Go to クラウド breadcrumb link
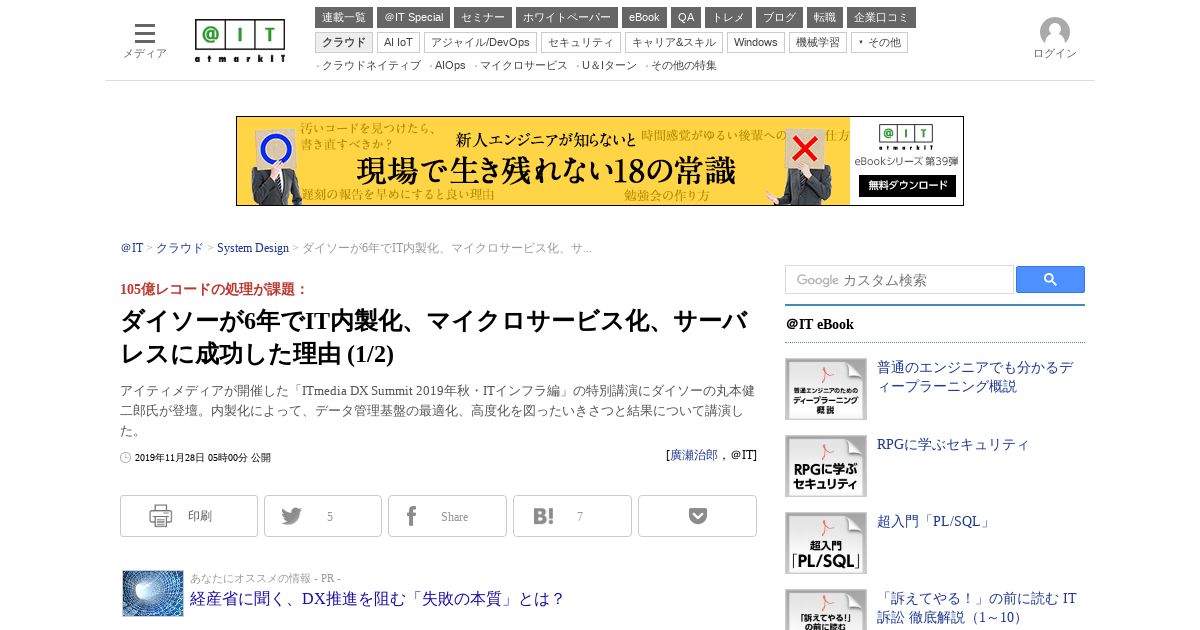Image resolution: width=1200 pixels, height=630 pixels. 180,248
